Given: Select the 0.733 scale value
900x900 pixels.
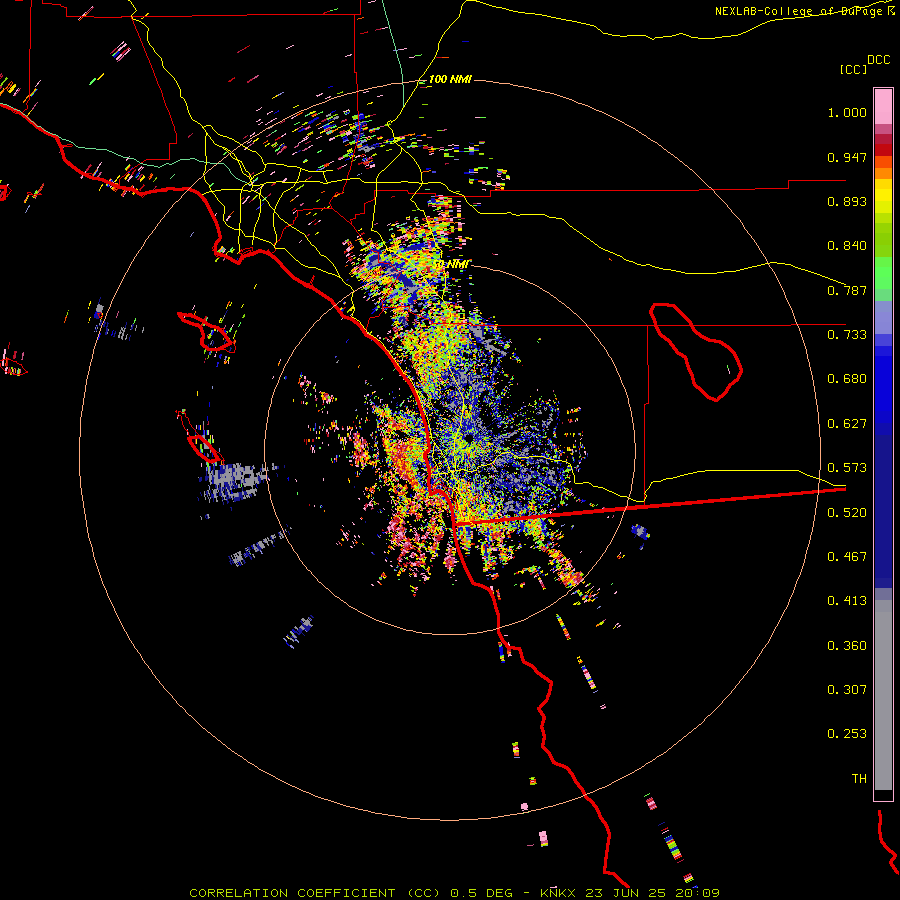Looking at the screenshot, I should (x=847, y=335).
